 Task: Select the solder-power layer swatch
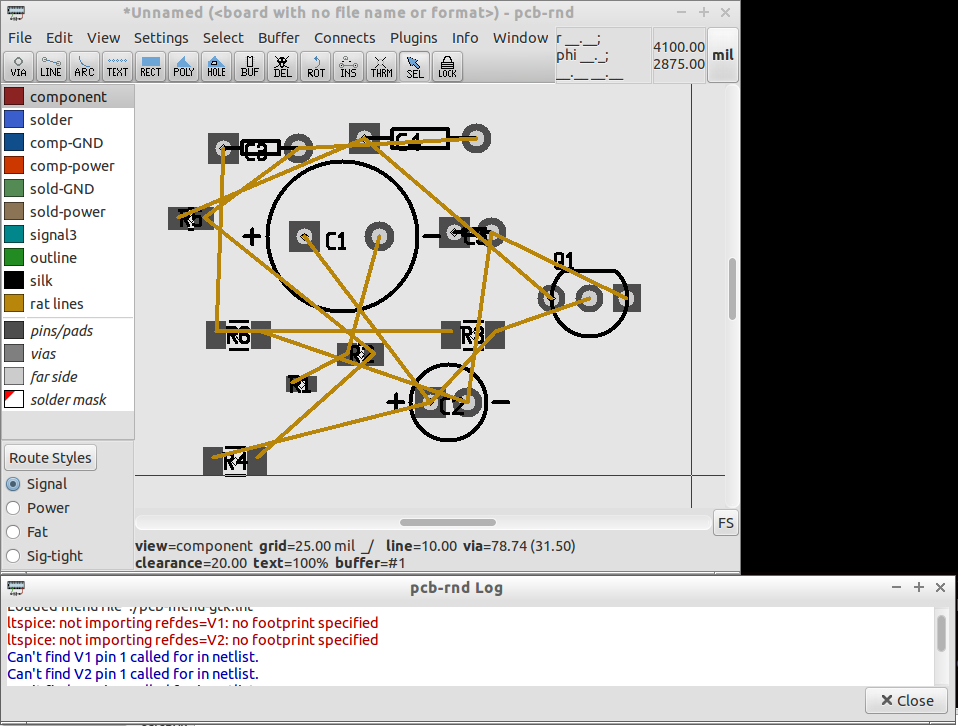point(14,211)
